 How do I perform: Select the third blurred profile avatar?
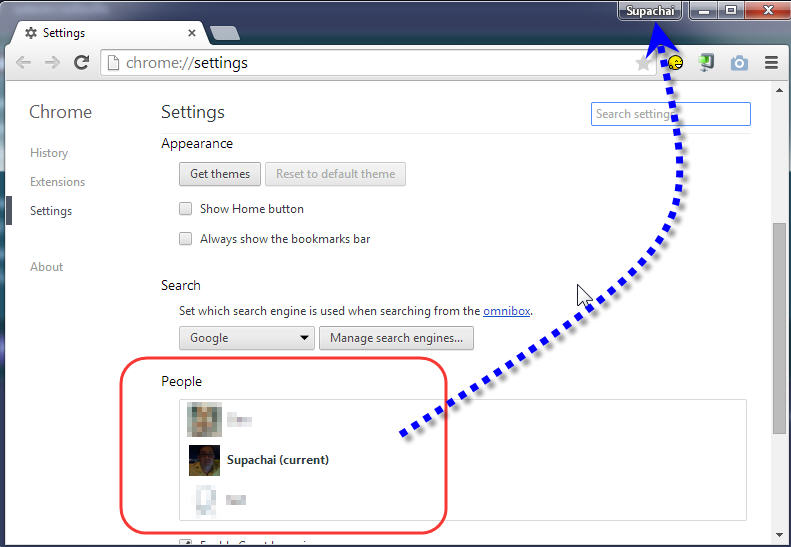[206, 500]
